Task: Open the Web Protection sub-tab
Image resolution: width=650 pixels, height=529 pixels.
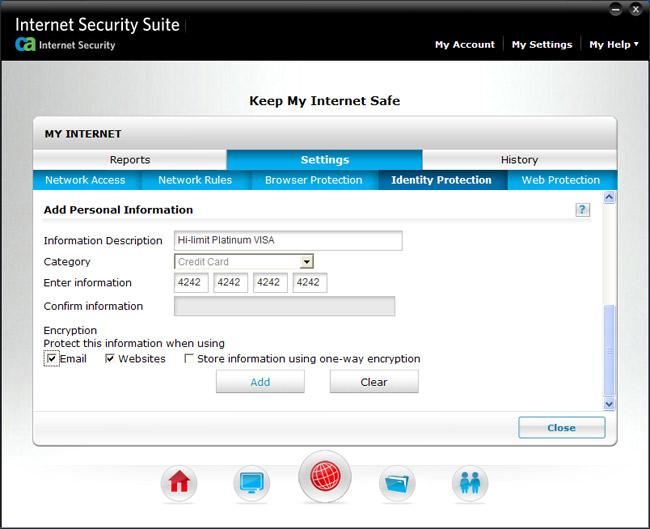Action: [560, 180]
